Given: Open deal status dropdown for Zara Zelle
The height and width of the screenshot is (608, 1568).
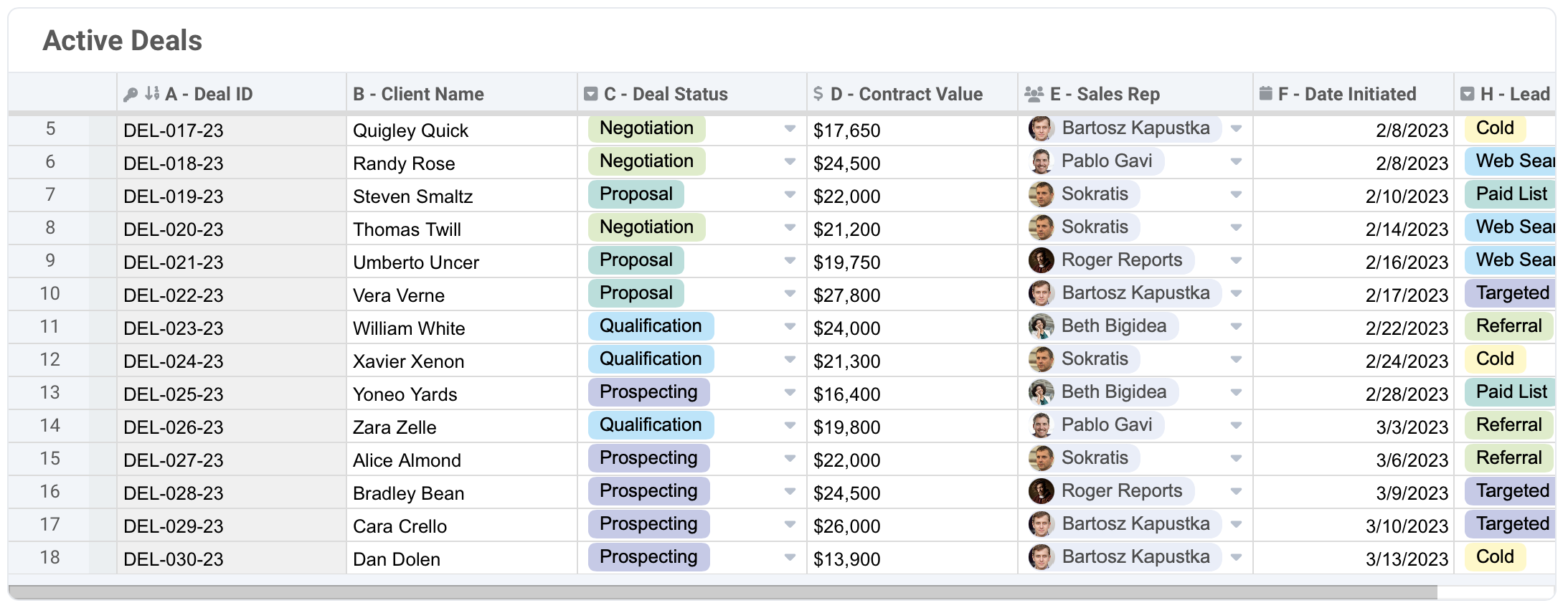Looking at the screenshot, I should pyautogui.click(x=790, y=426).
